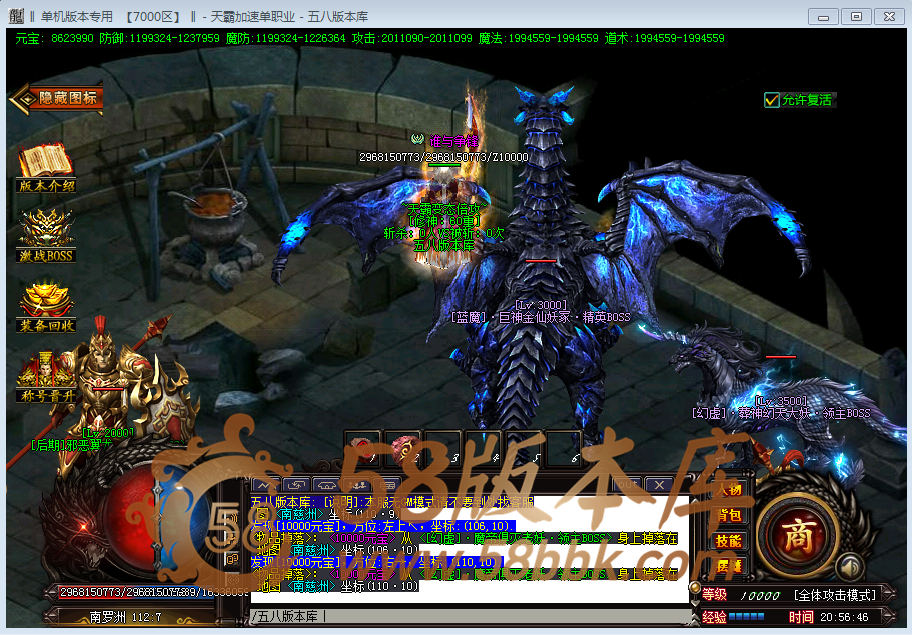Open the 背包 inventory panel
The width and height of the screenshot is (912, 635).
[x=729, y=515]
